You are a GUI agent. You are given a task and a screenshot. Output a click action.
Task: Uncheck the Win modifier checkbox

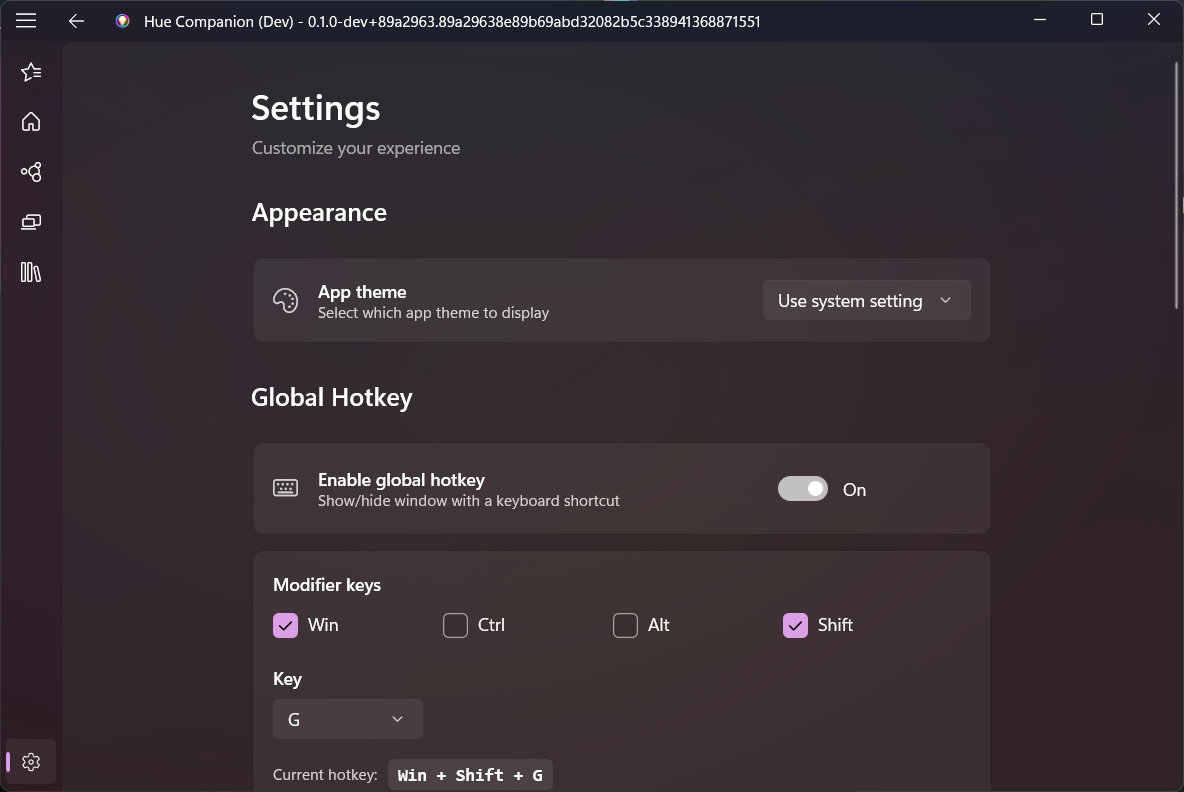point(285,625)
